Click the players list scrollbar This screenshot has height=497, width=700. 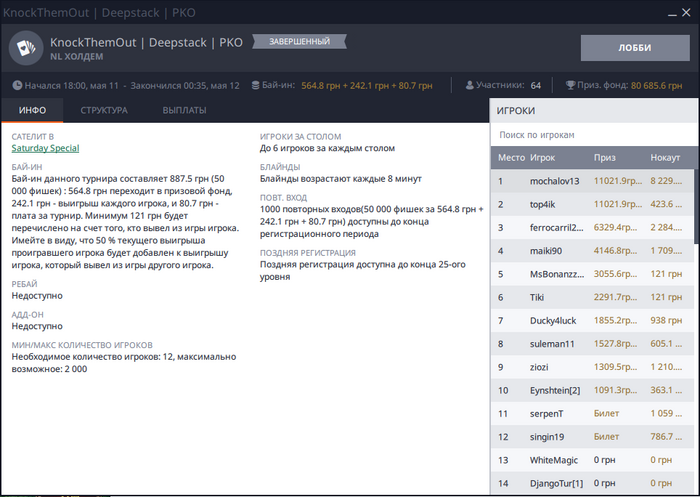click(x=696, y=206)
